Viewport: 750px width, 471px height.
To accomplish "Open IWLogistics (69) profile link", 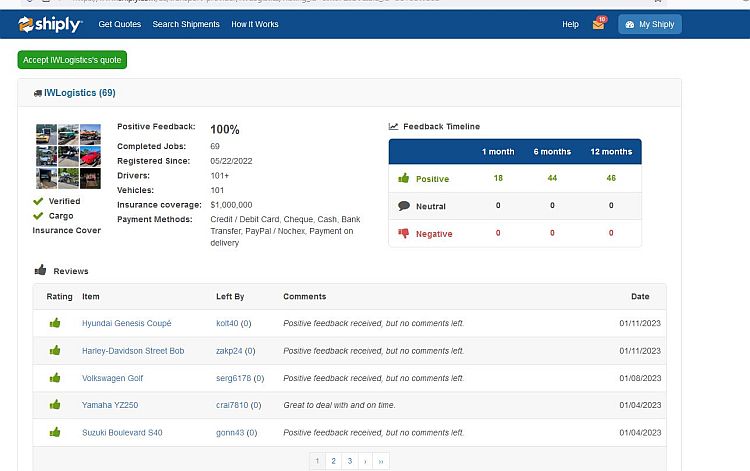I will (79, 93).
